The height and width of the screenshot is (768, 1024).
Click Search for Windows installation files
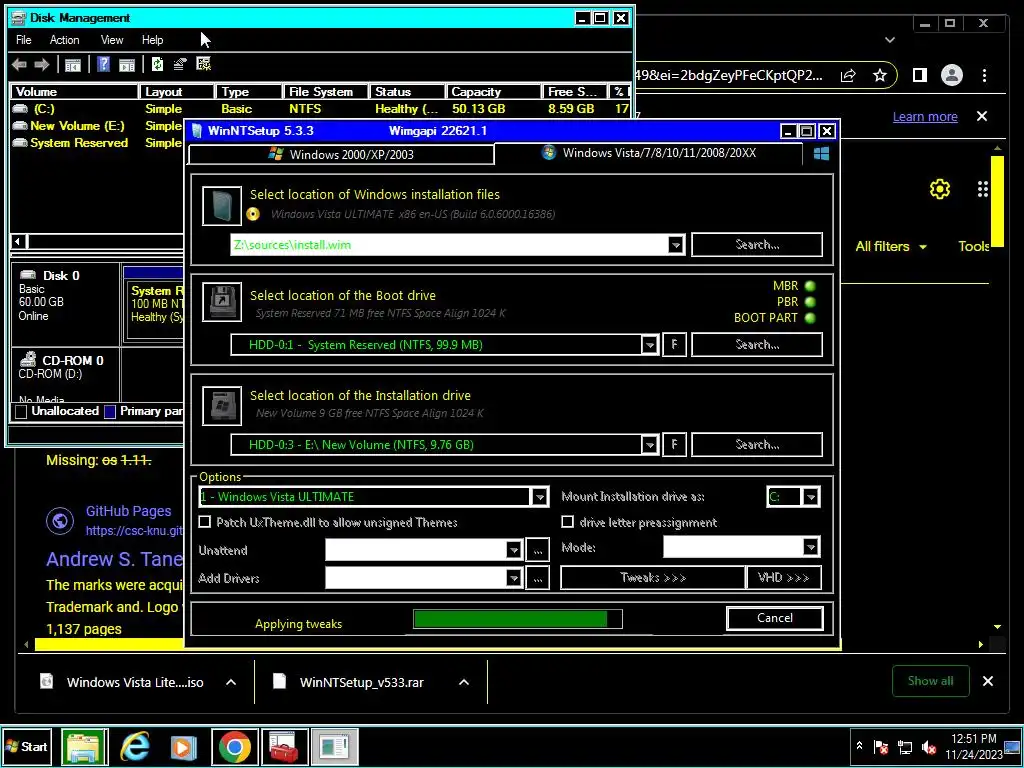click(757, 245)
